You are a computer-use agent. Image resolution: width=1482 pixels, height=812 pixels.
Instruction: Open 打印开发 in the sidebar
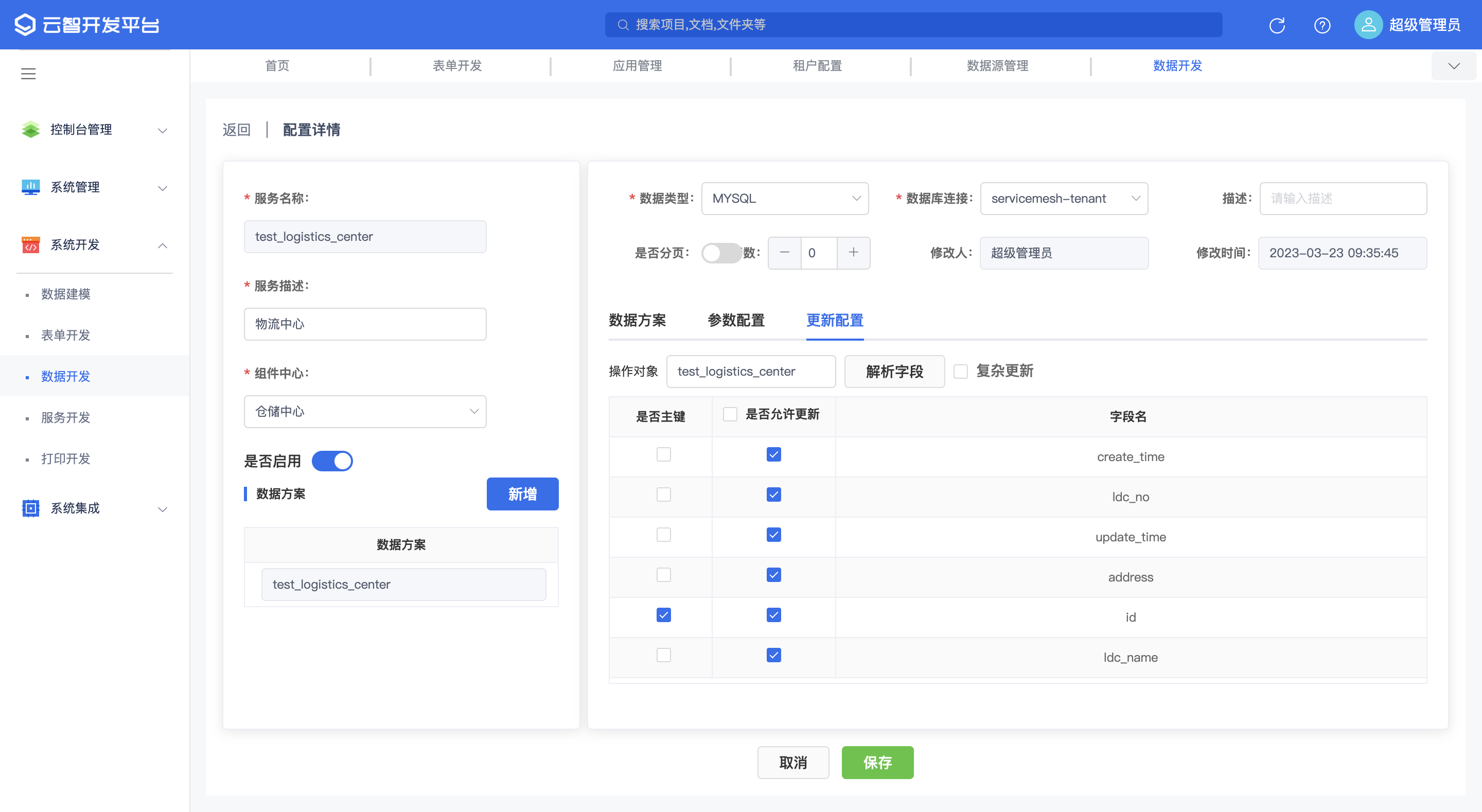[65, 458]
